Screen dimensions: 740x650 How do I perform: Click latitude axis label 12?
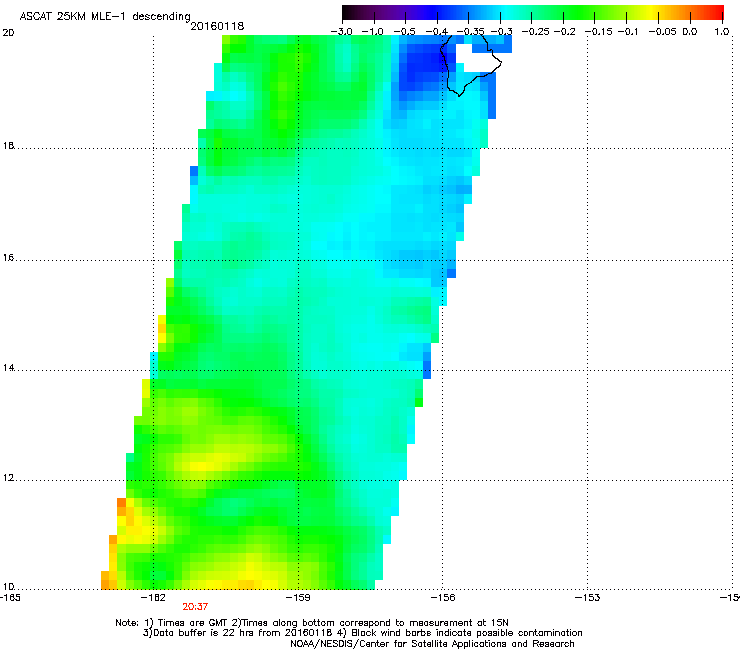(x=8, y=478)
